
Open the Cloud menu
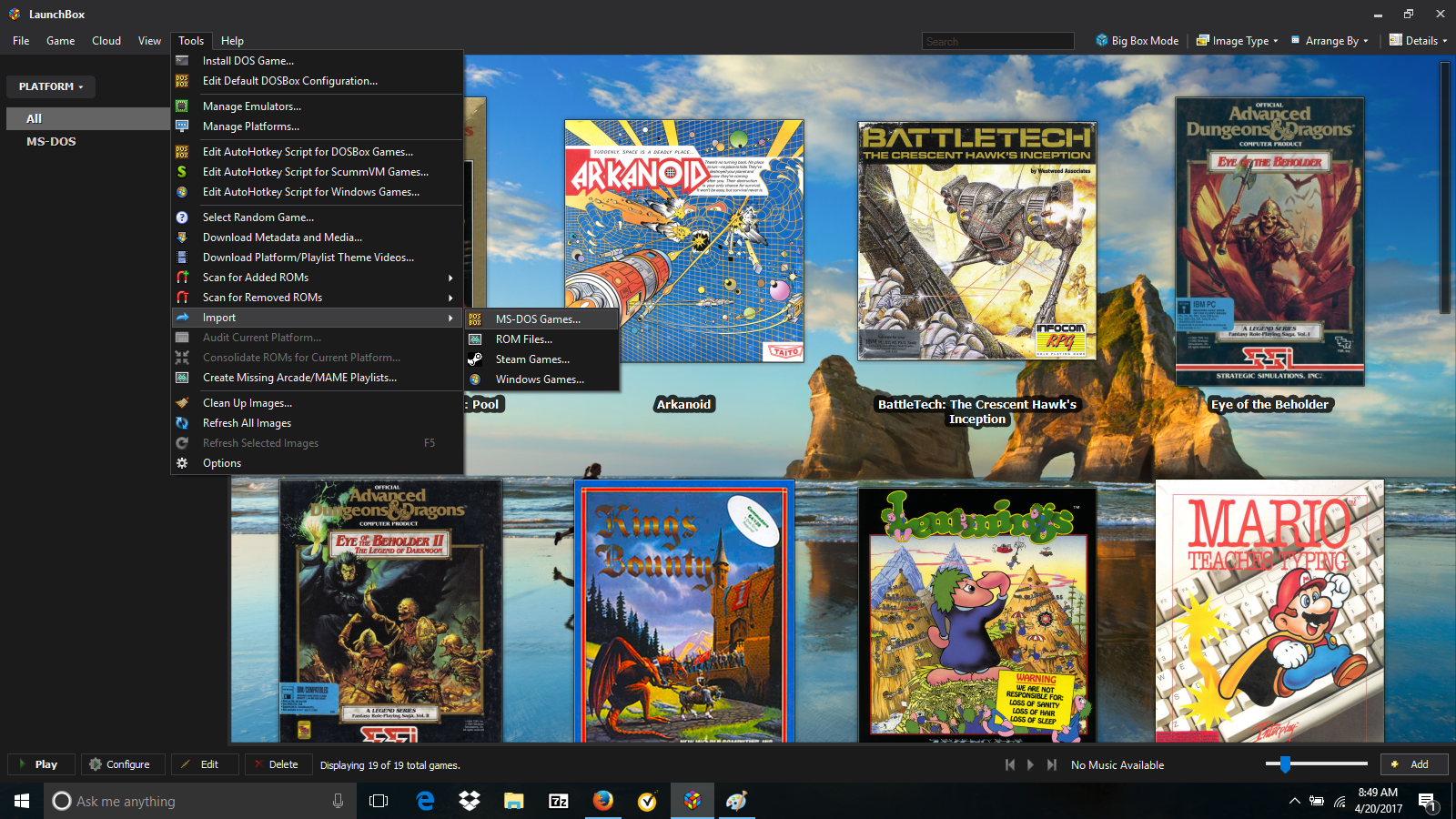[x=106, y=41]
